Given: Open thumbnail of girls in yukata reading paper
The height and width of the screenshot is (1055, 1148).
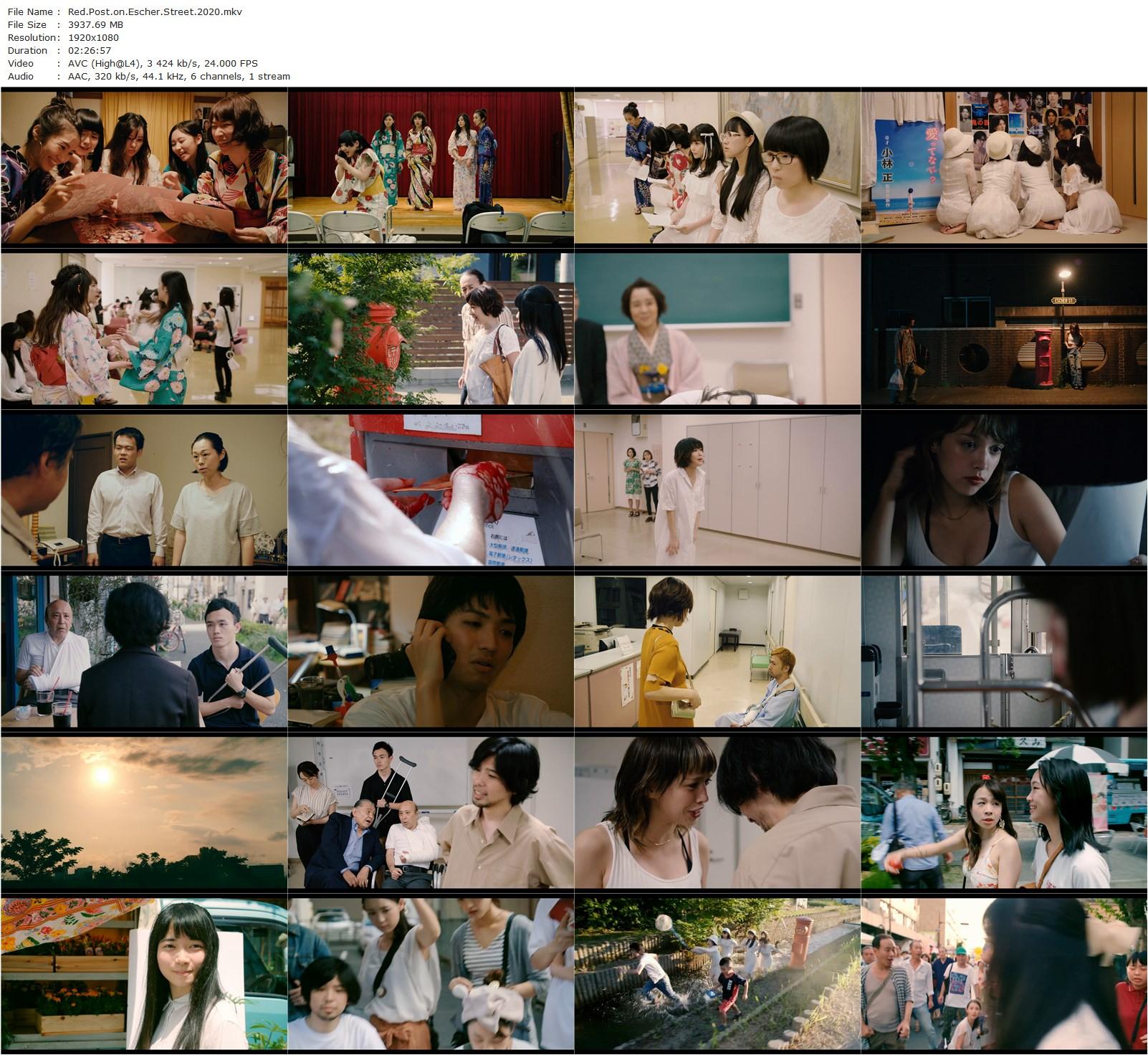Looking at the screenshot, I should coord(144,166).
